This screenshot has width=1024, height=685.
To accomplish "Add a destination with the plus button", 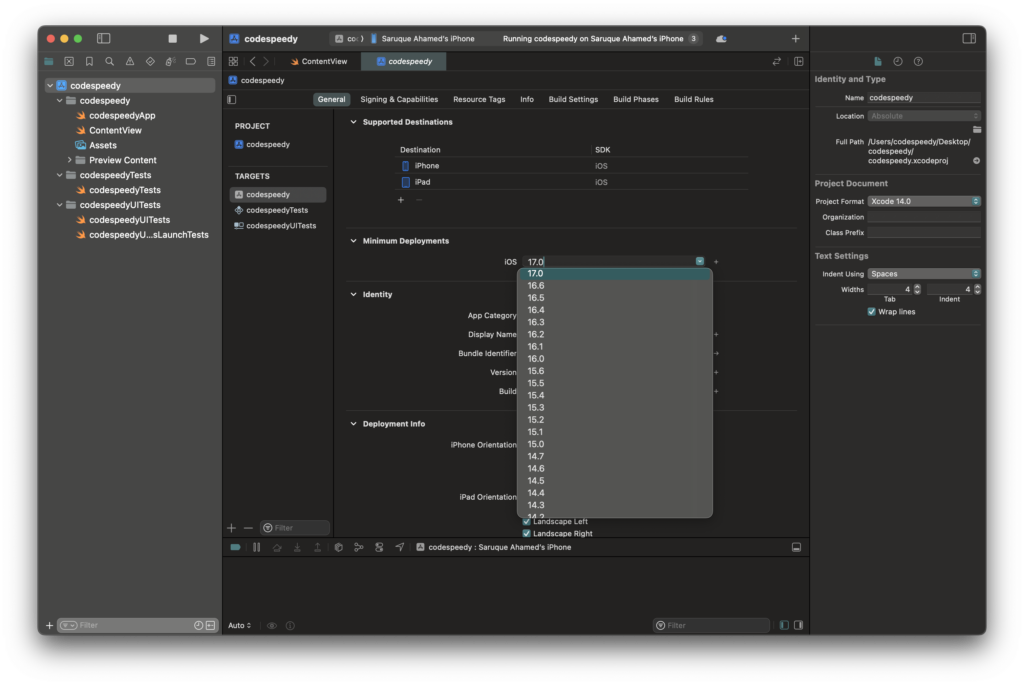I will 401,200.
